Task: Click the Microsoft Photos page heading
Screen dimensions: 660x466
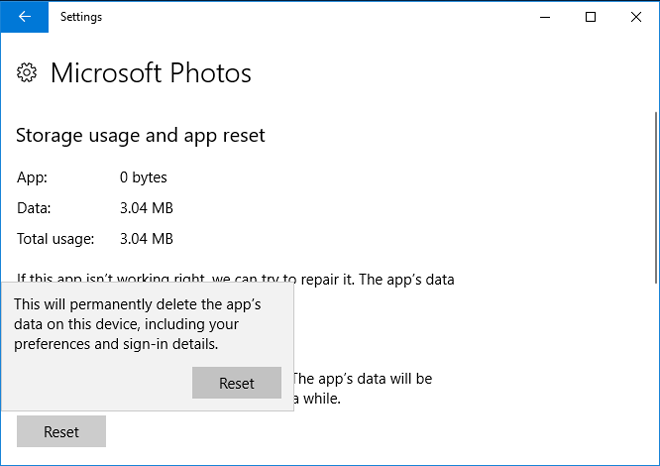Action: (150, 73)
